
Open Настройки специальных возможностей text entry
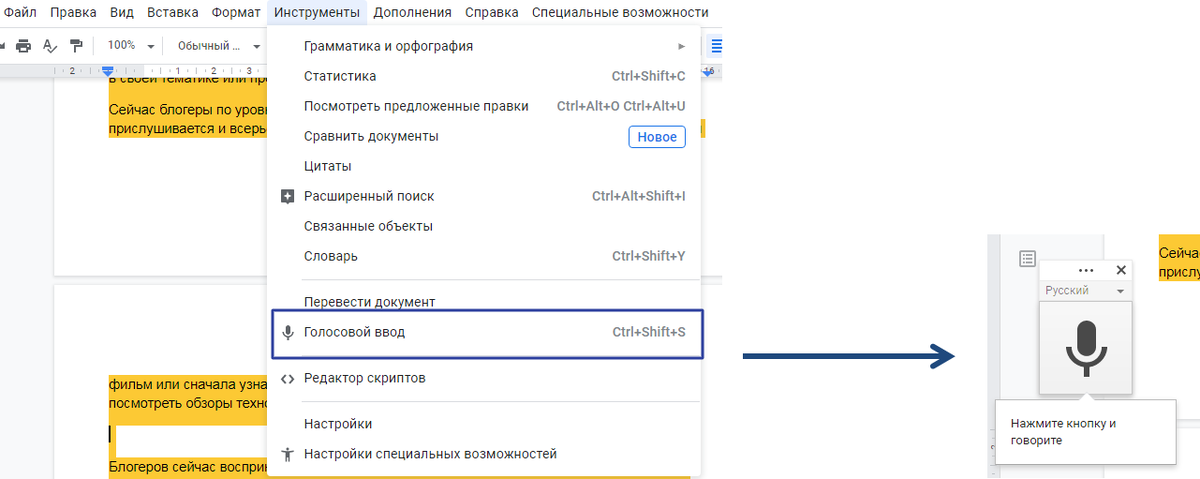click(430, 454)
